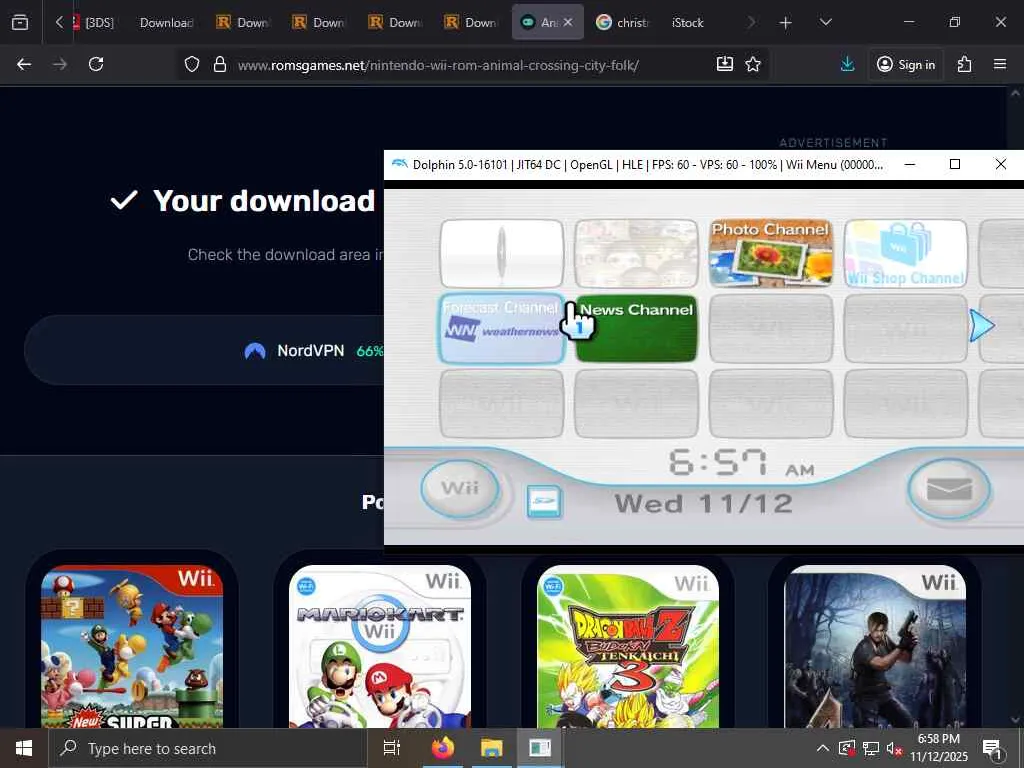
Task: Open the SD Card menu icon
Action: coord(544,502)
